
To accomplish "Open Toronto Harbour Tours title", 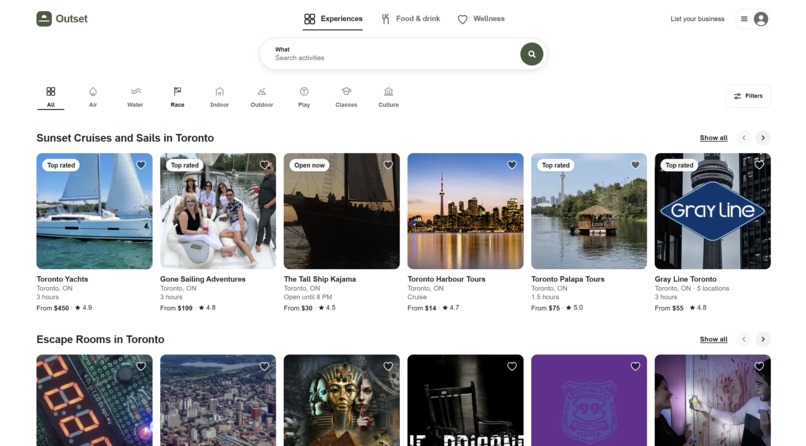I will [446, 279].
